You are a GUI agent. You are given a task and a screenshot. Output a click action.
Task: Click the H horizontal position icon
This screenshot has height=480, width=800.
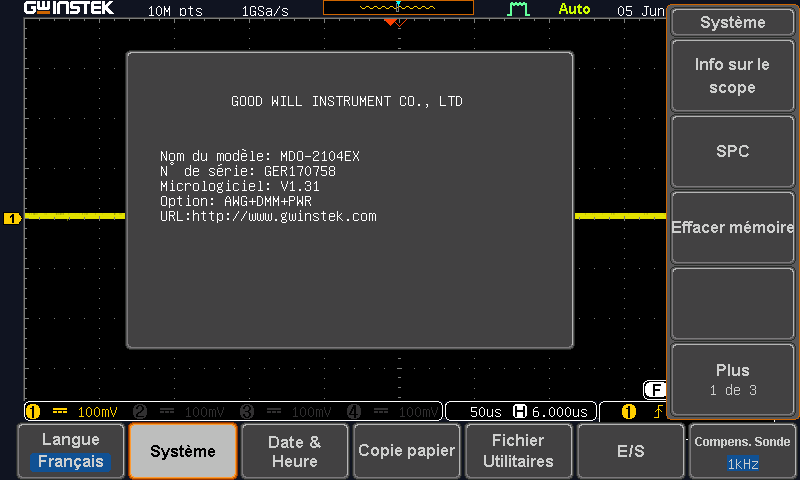519,411
